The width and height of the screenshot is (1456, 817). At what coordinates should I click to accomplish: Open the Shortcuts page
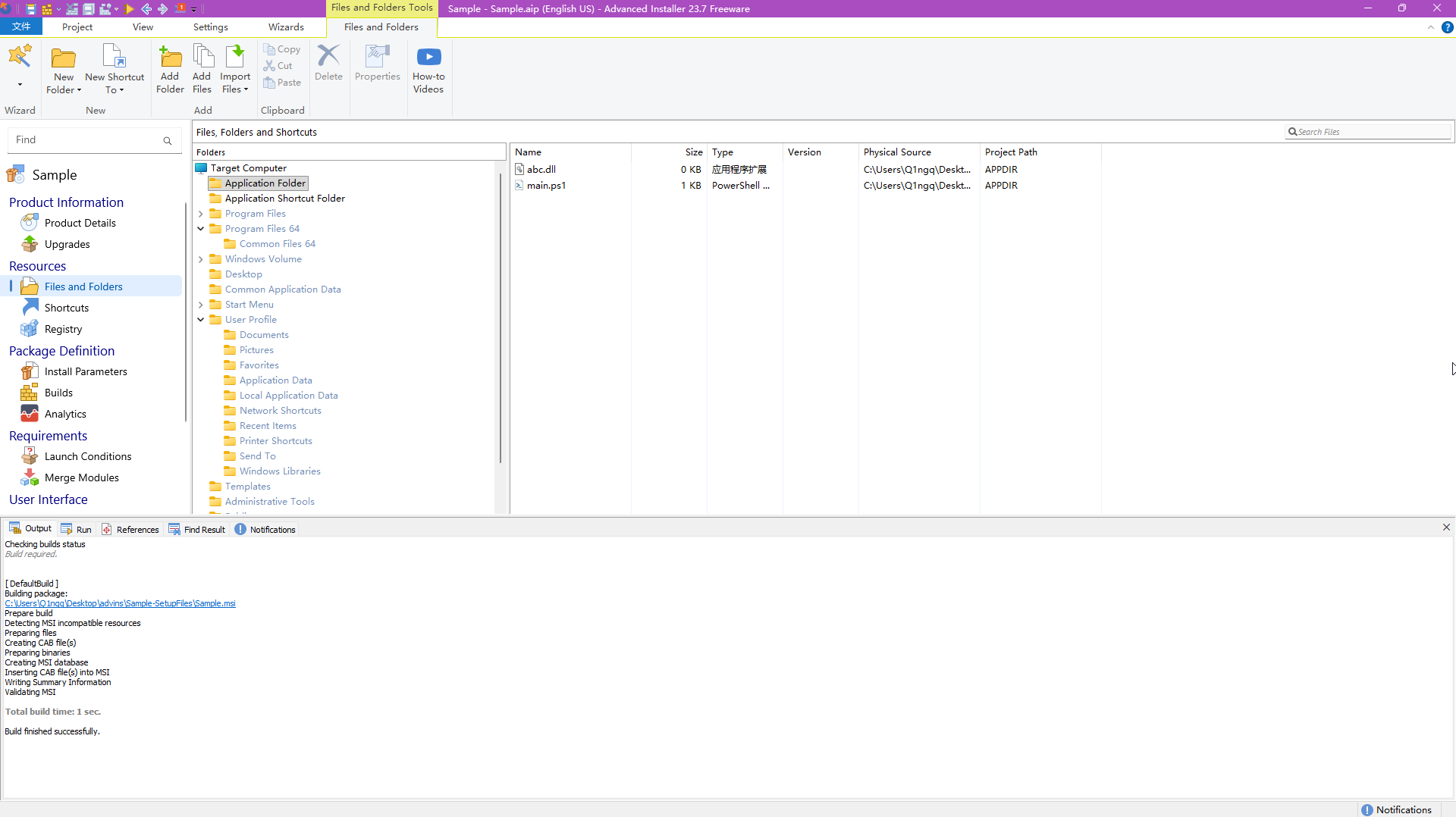click(66, 308)
